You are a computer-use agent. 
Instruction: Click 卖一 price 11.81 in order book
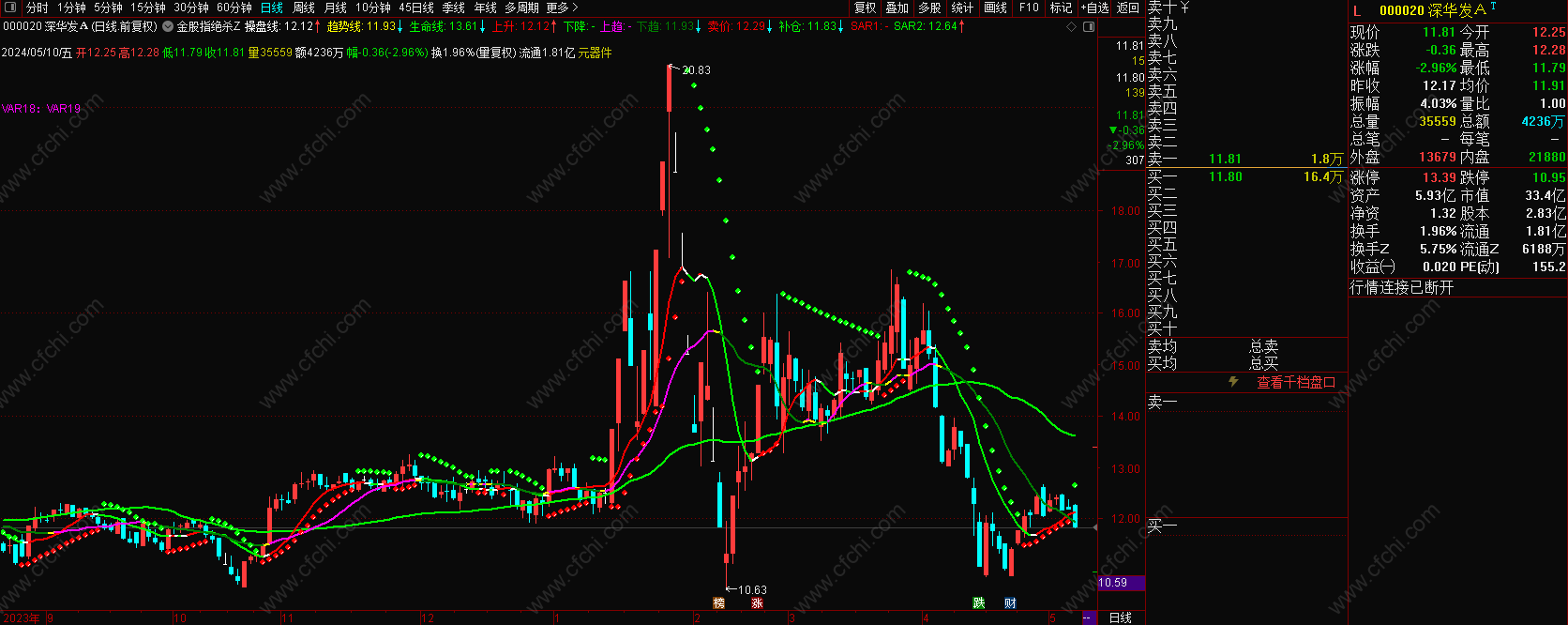coord(1225,159)
